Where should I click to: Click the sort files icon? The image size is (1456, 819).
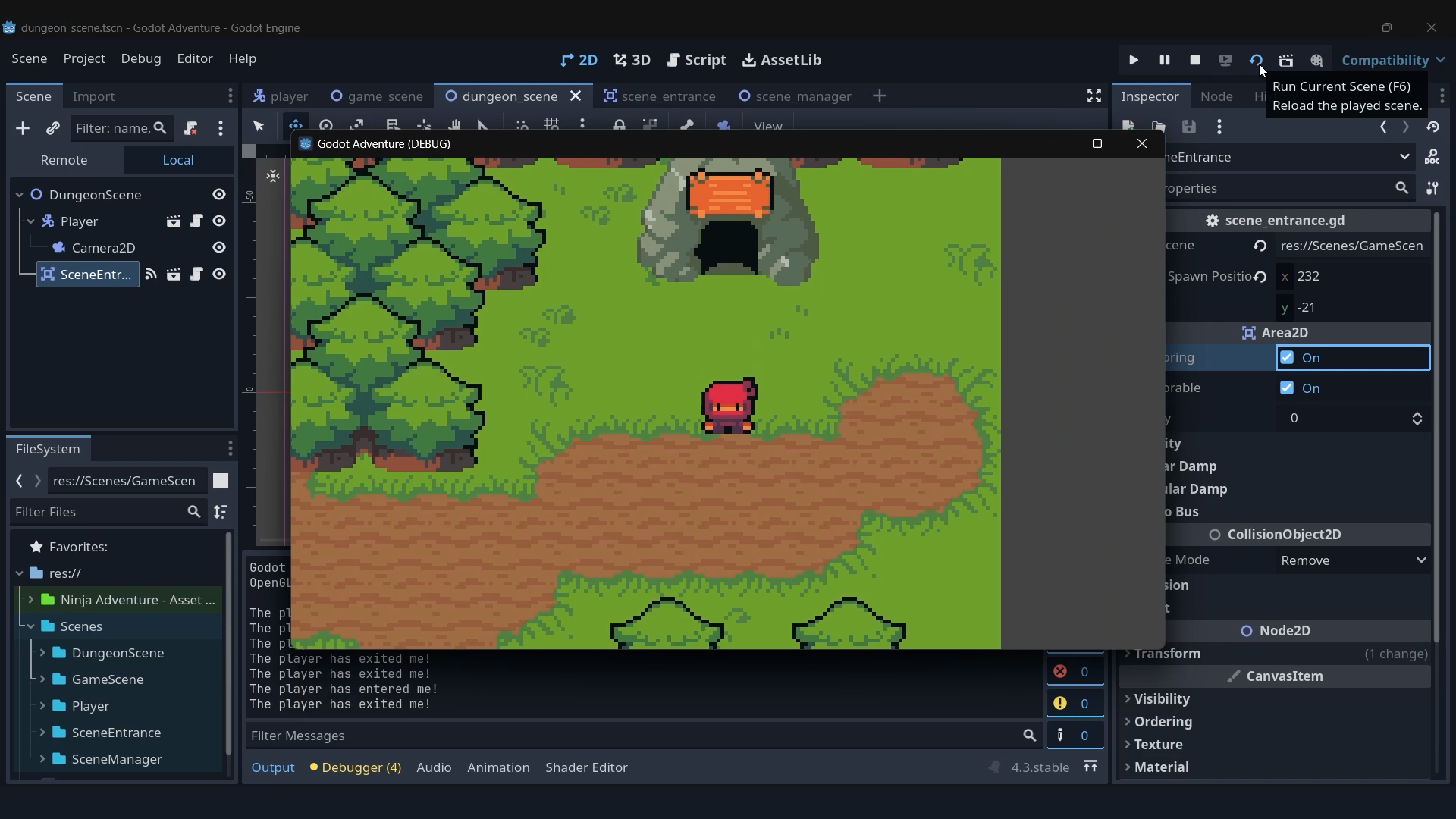[x=221, y=512]
